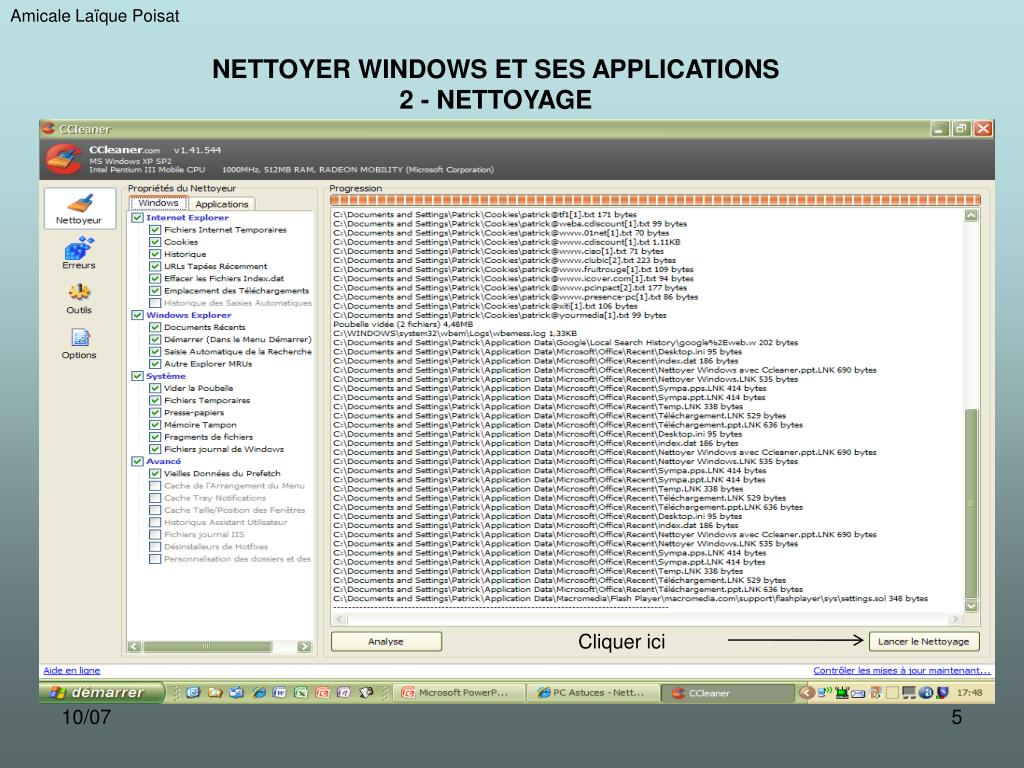Switch to the Windows tab
Viewport: 1024px width, 768px height.
click(x=159, y=203)
